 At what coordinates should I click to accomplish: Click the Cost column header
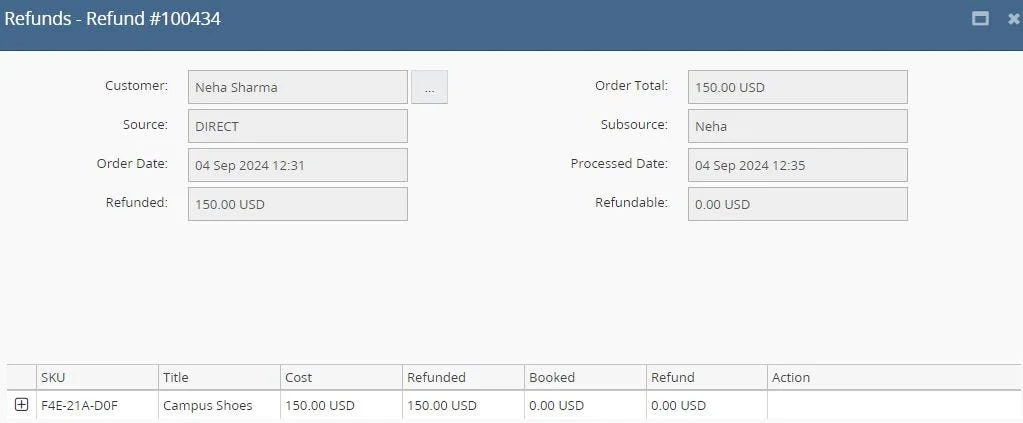(x=340, y=377)
